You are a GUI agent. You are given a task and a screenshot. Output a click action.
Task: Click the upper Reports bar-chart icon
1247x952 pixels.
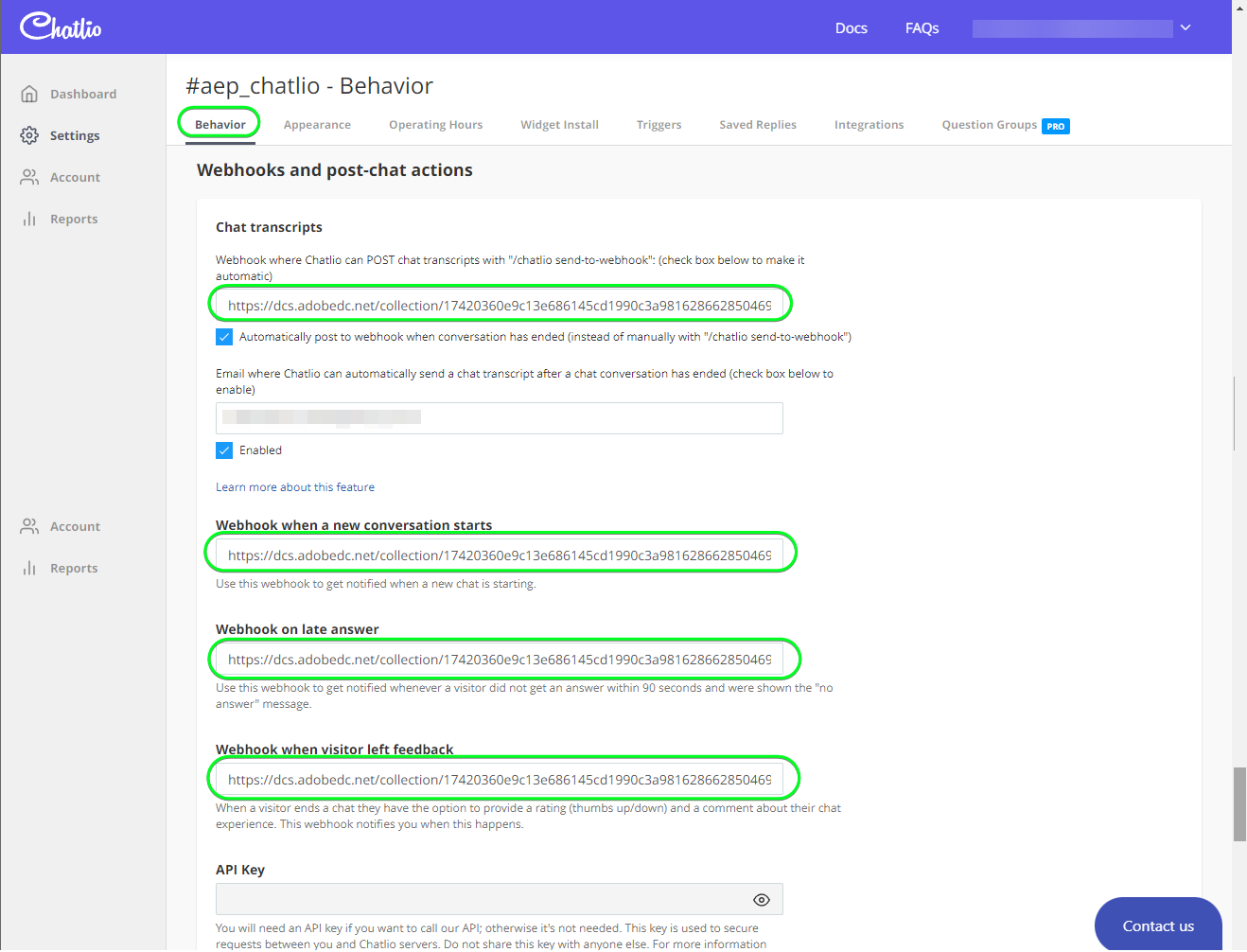pyautogui.click(x=29, y=219)
